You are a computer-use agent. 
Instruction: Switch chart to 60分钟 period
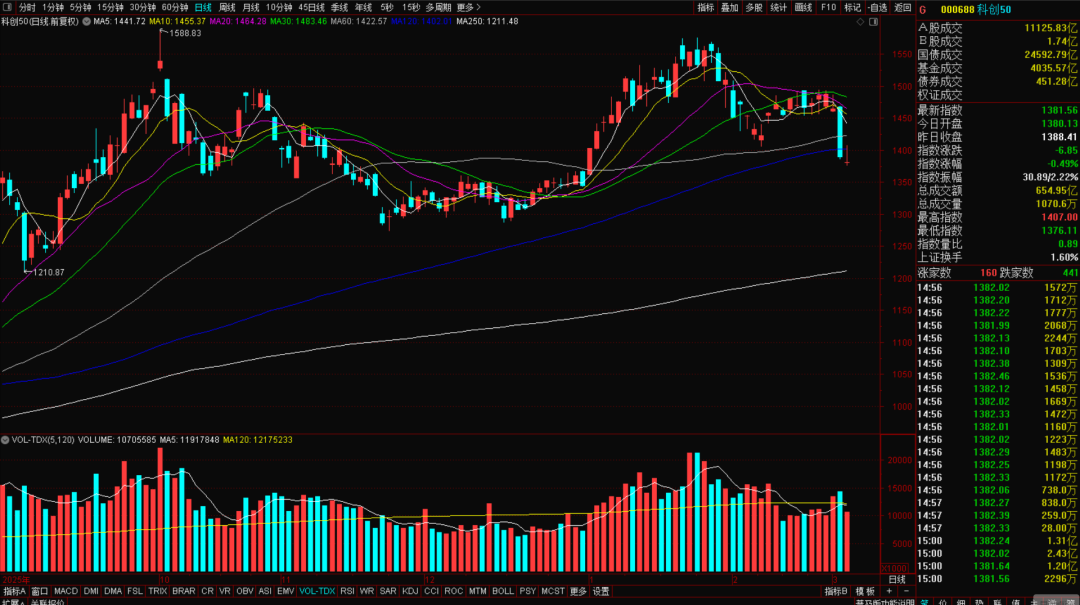pyautogui.click(x=176, y=7)
